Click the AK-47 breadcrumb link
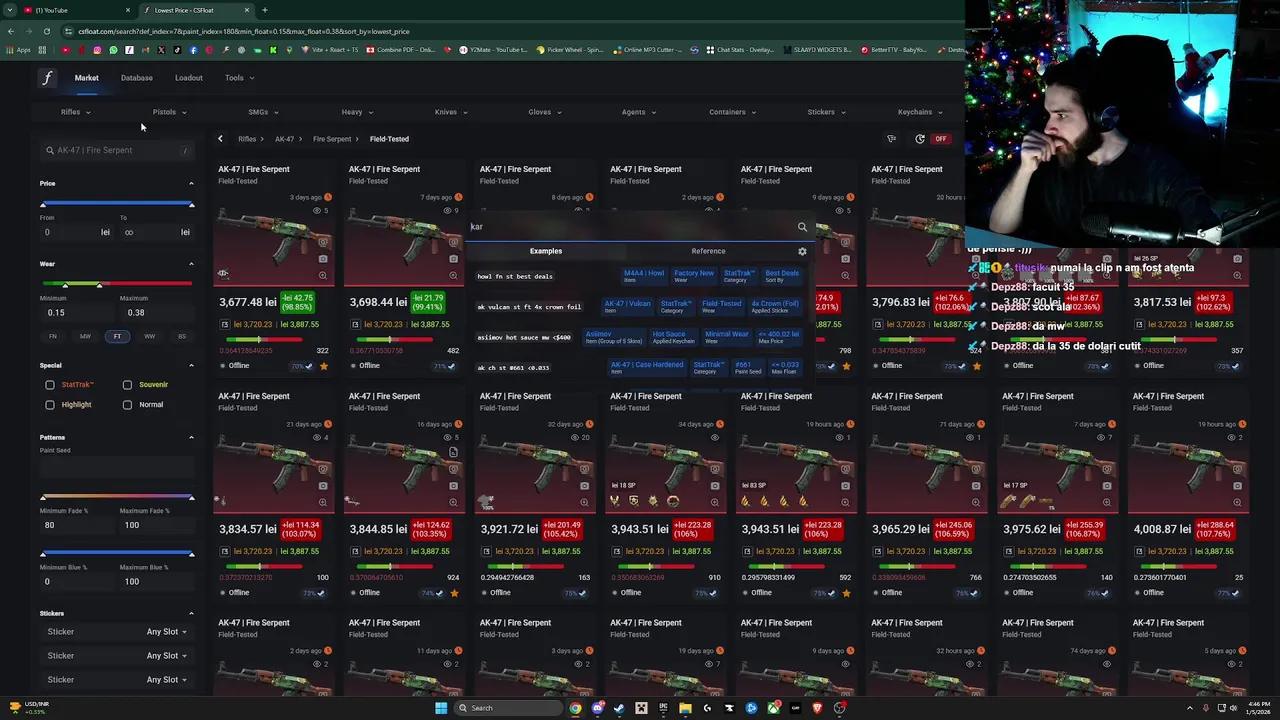Viewport: 1280px width, 720px height. [284, 139]
